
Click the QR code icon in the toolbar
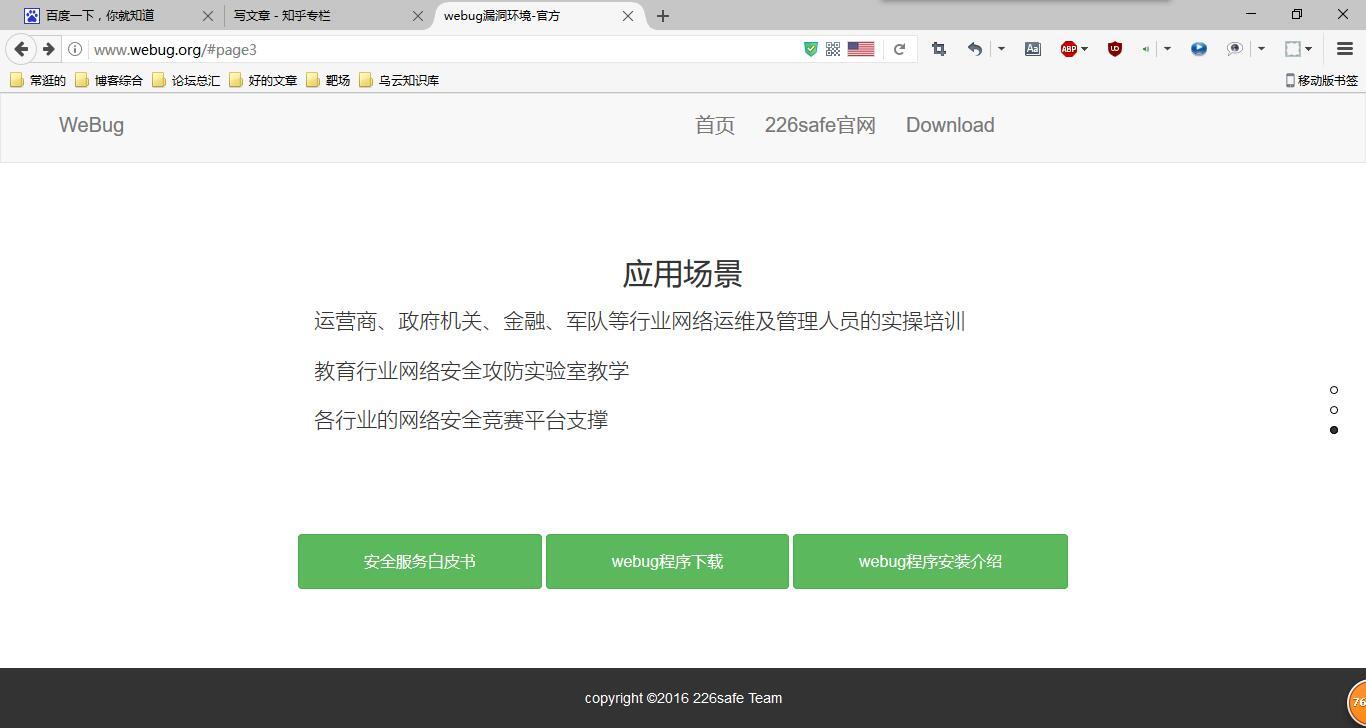point(832,48)
